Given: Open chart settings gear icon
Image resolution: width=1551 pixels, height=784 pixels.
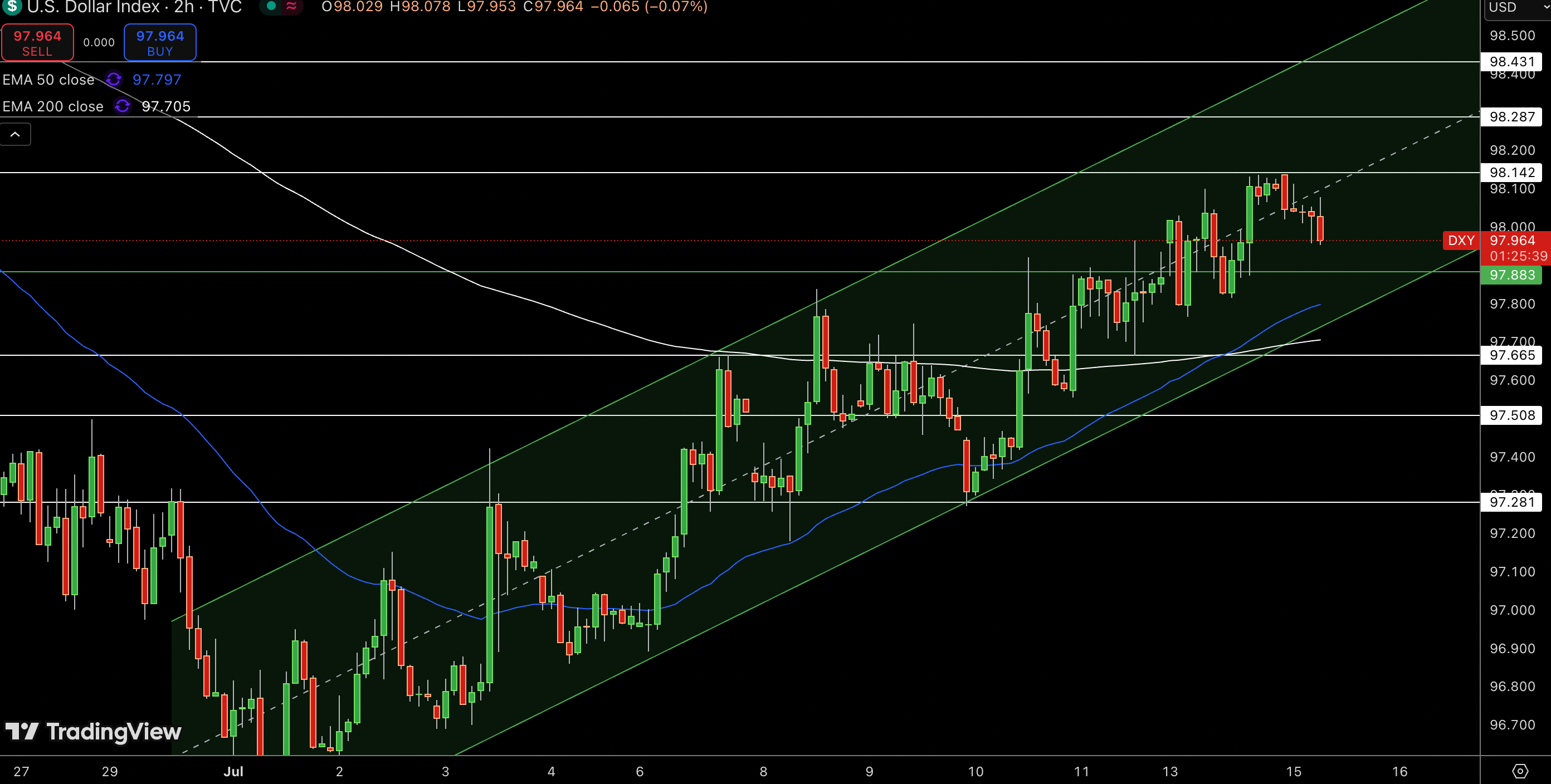Looking at the screenshot, I should coord(1520,771).
